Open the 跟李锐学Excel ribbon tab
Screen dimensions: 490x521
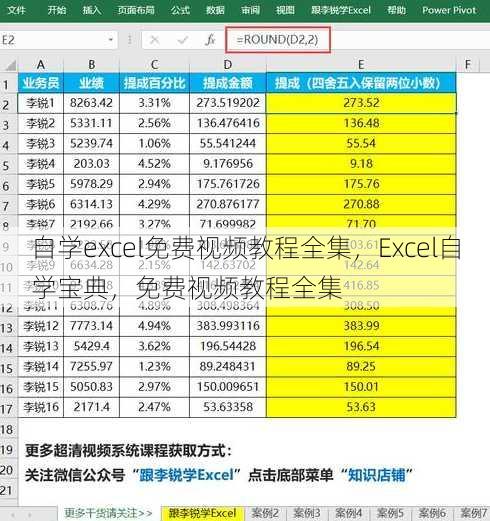coord(341,10)
